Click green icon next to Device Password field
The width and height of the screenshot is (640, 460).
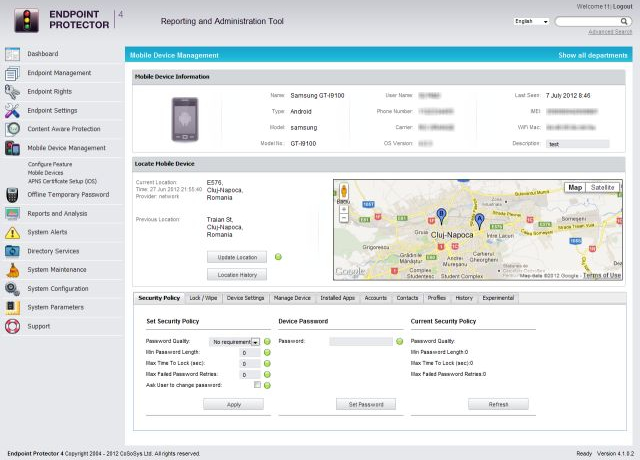pyautogui.click(x=400, y=342)
